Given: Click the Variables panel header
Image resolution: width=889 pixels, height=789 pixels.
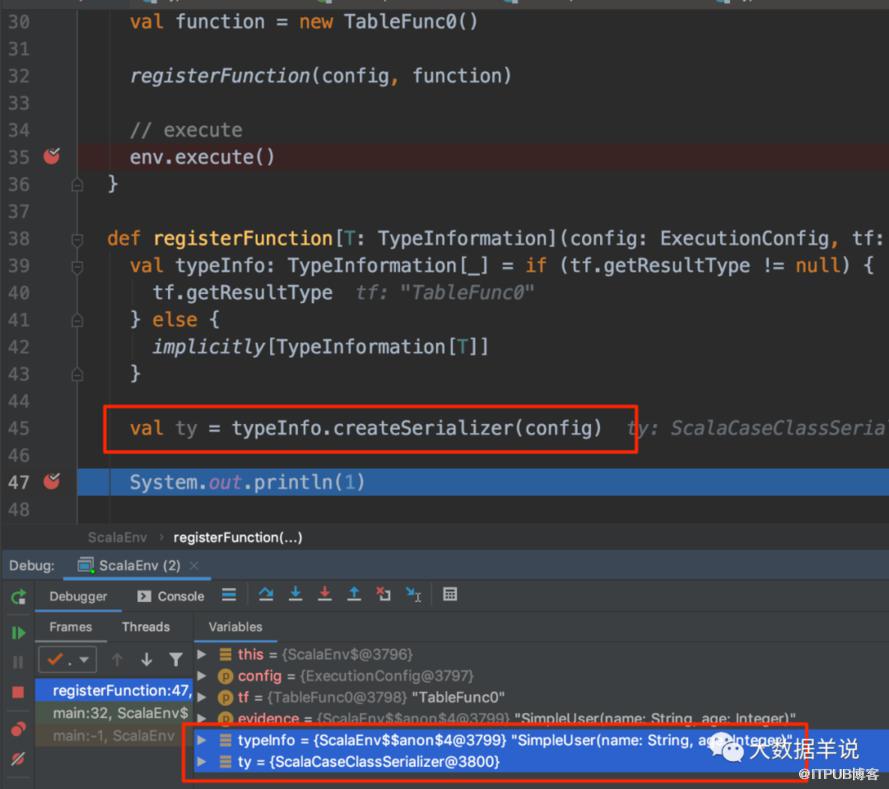Looking at the screenshot, I should click(235, 627).
